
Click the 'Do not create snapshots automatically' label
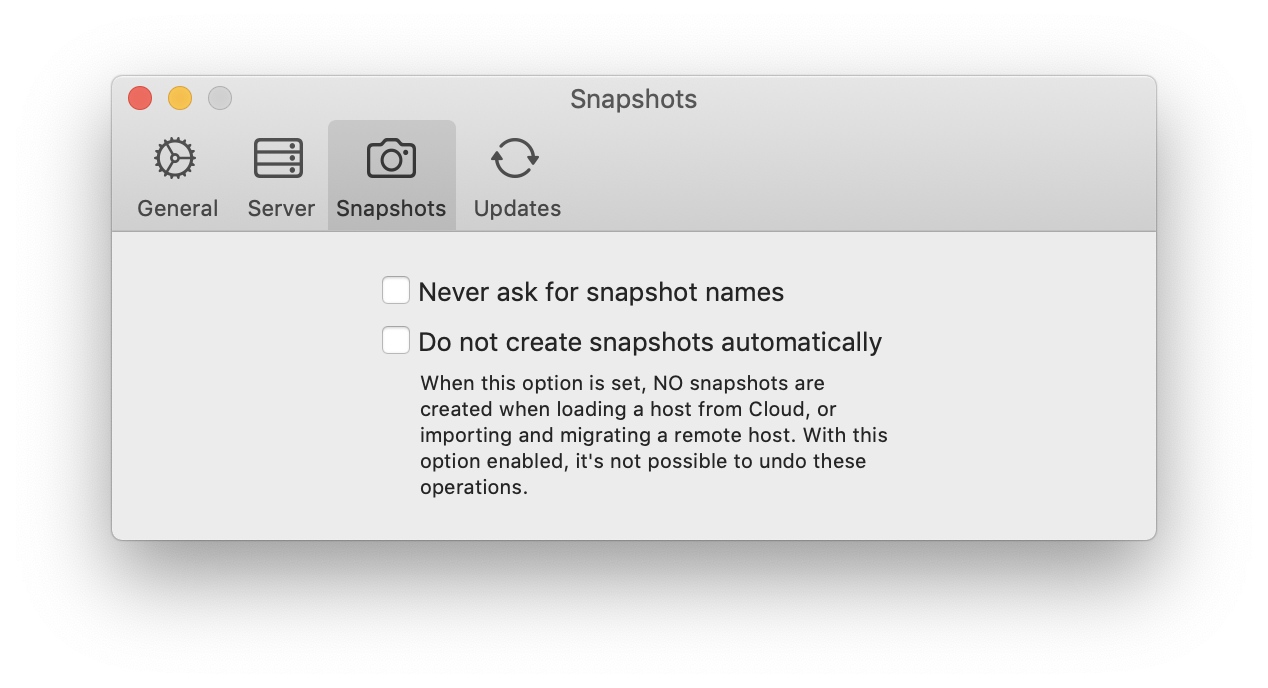650,341
